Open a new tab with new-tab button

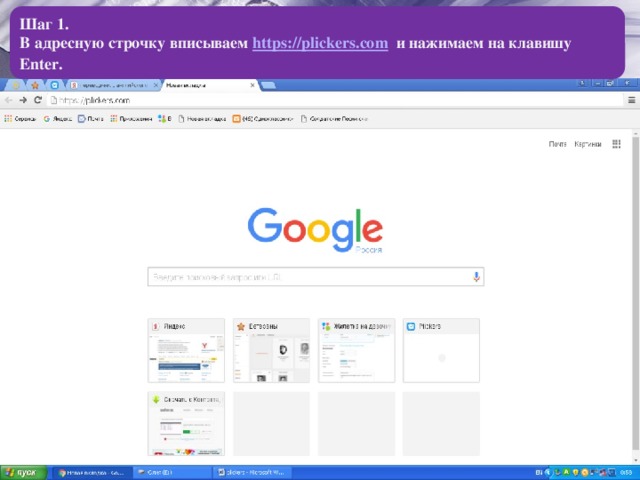[x=268, y=85]
